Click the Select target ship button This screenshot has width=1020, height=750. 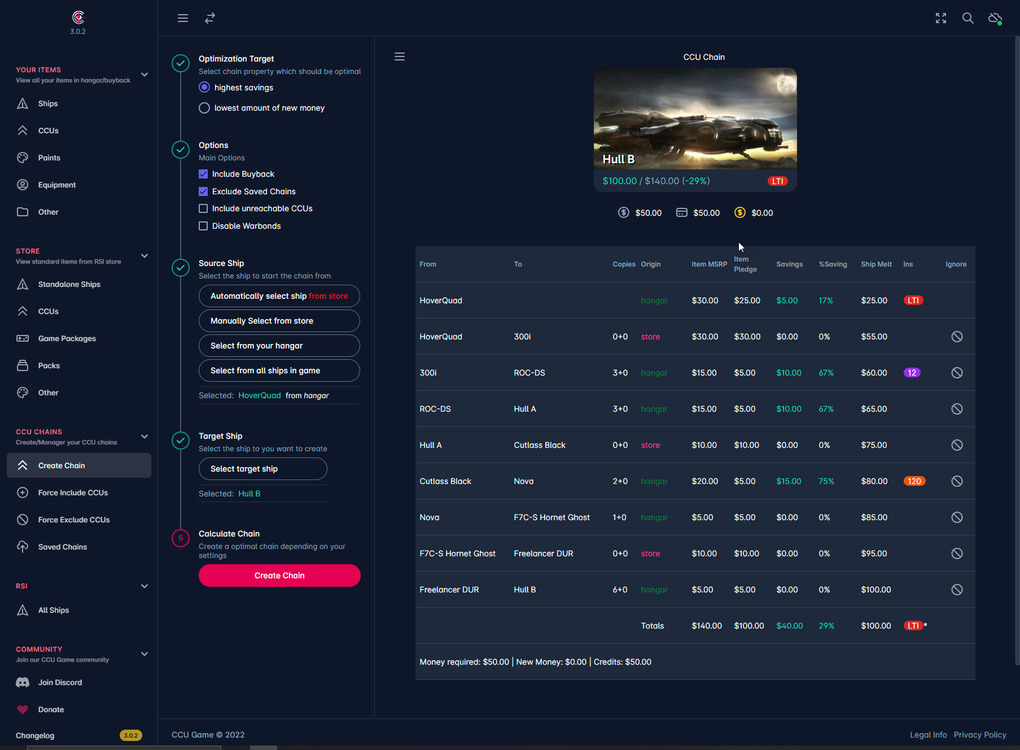(x=263, y=469)
